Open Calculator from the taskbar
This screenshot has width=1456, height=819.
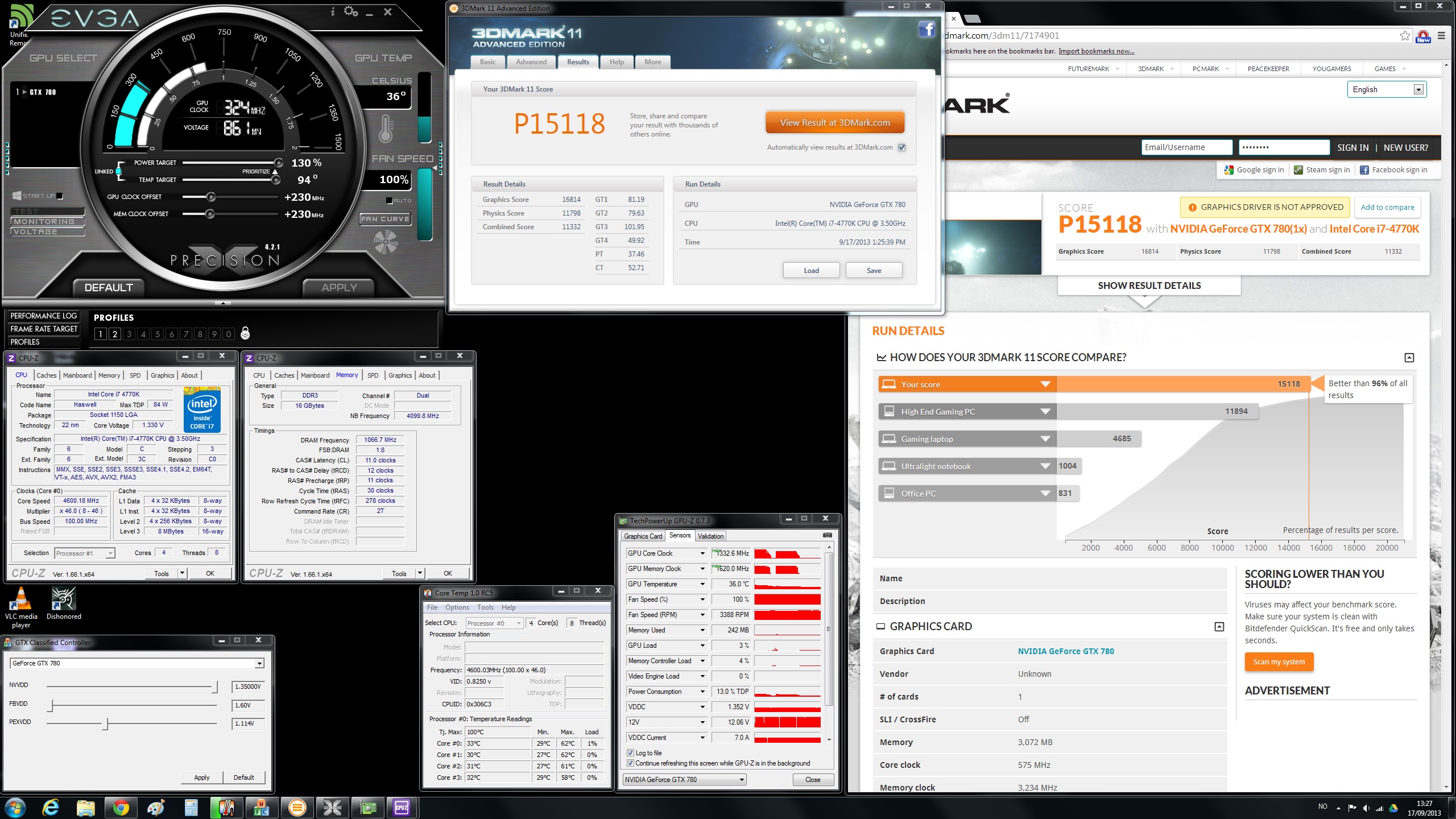click(191, 807)
